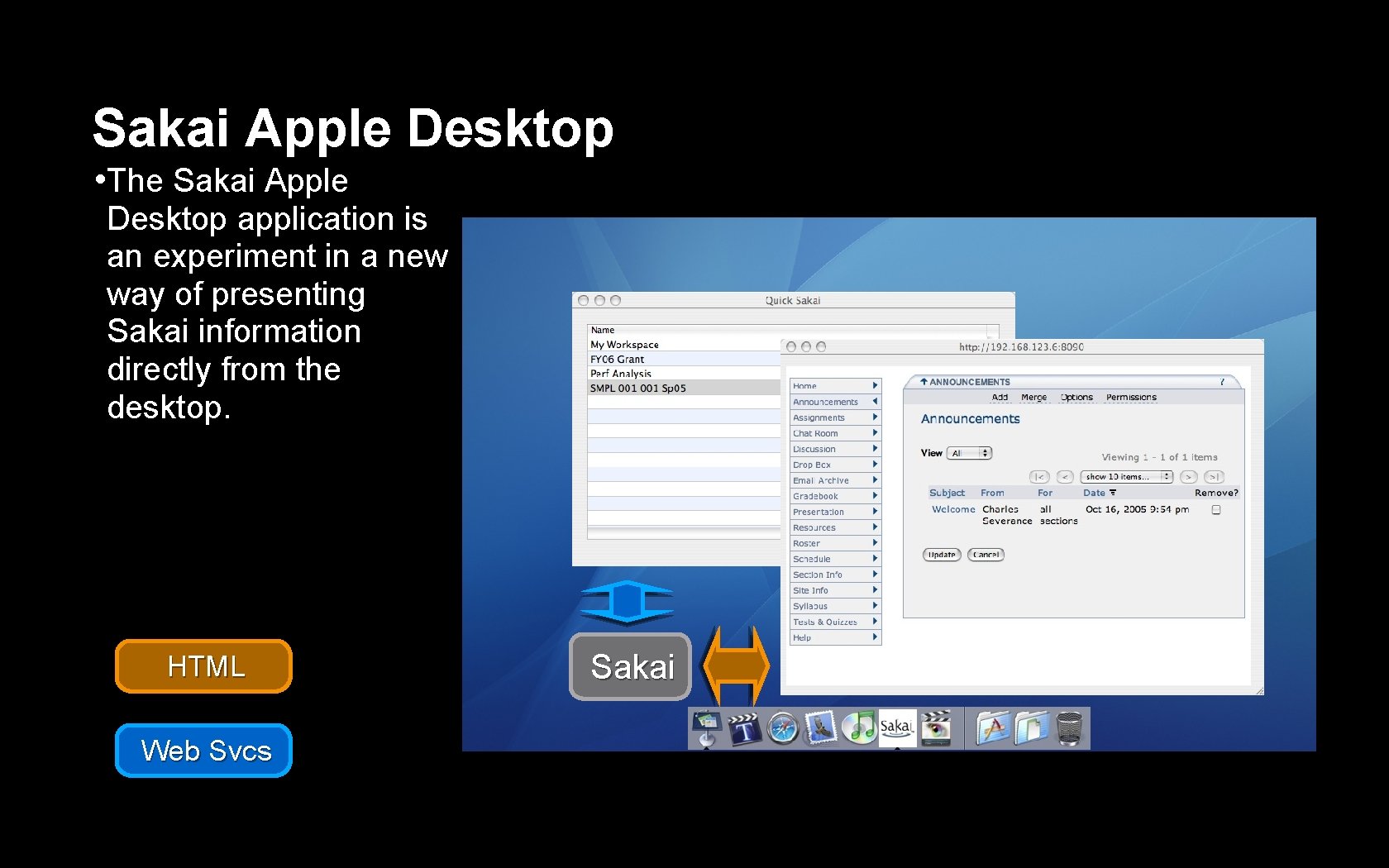This screenshot has width=1389, height=868.
Task: Select Perf Analysis in Quick Sakai list
Action: pyautogui.click(x=684, y=374)
